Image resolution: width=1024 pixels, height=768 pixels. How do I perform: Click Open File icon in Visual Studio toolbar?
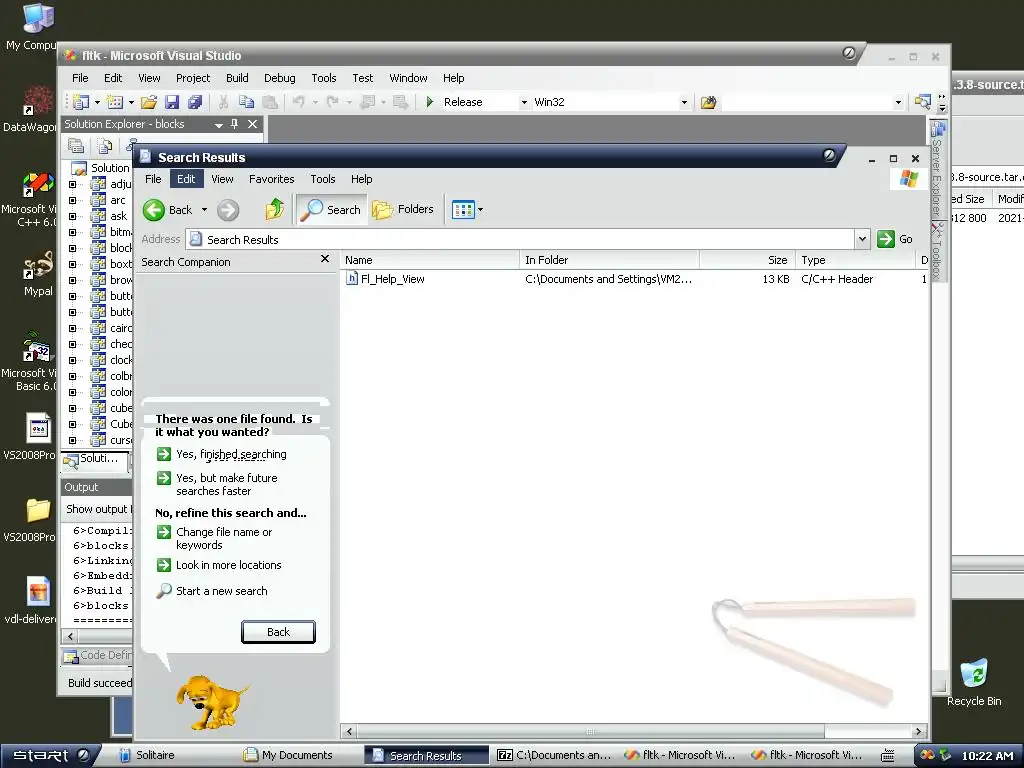149,102
